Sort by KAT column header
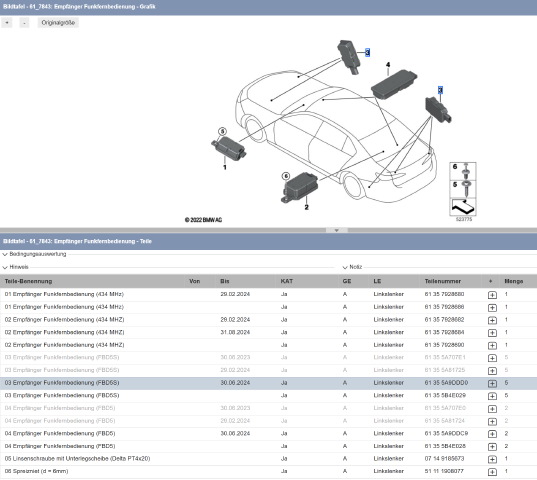Screen dimensions: 537x480 coord(287,281)
